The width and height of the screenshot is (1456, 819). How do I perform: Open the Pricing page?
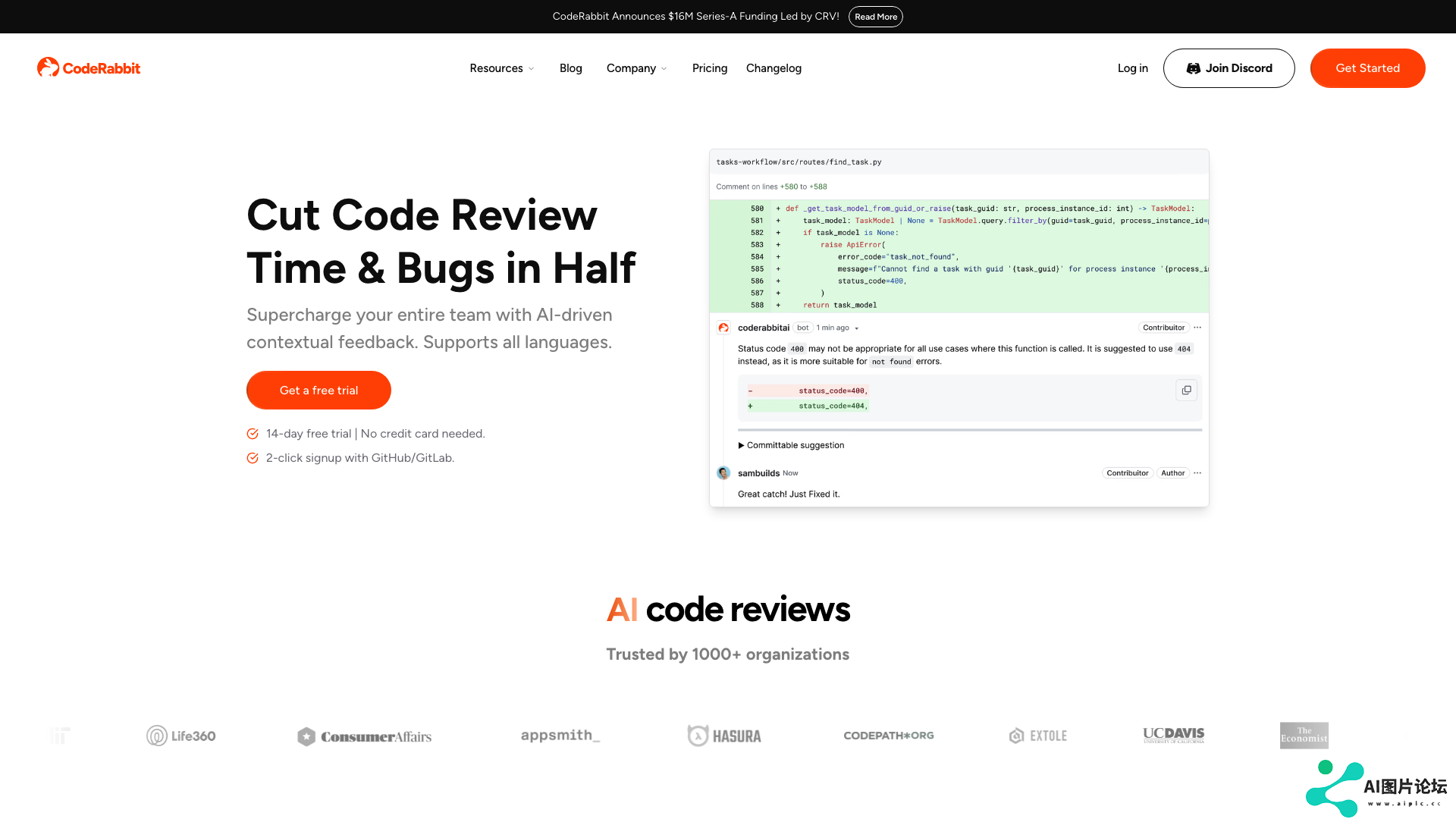coord(710,68)
